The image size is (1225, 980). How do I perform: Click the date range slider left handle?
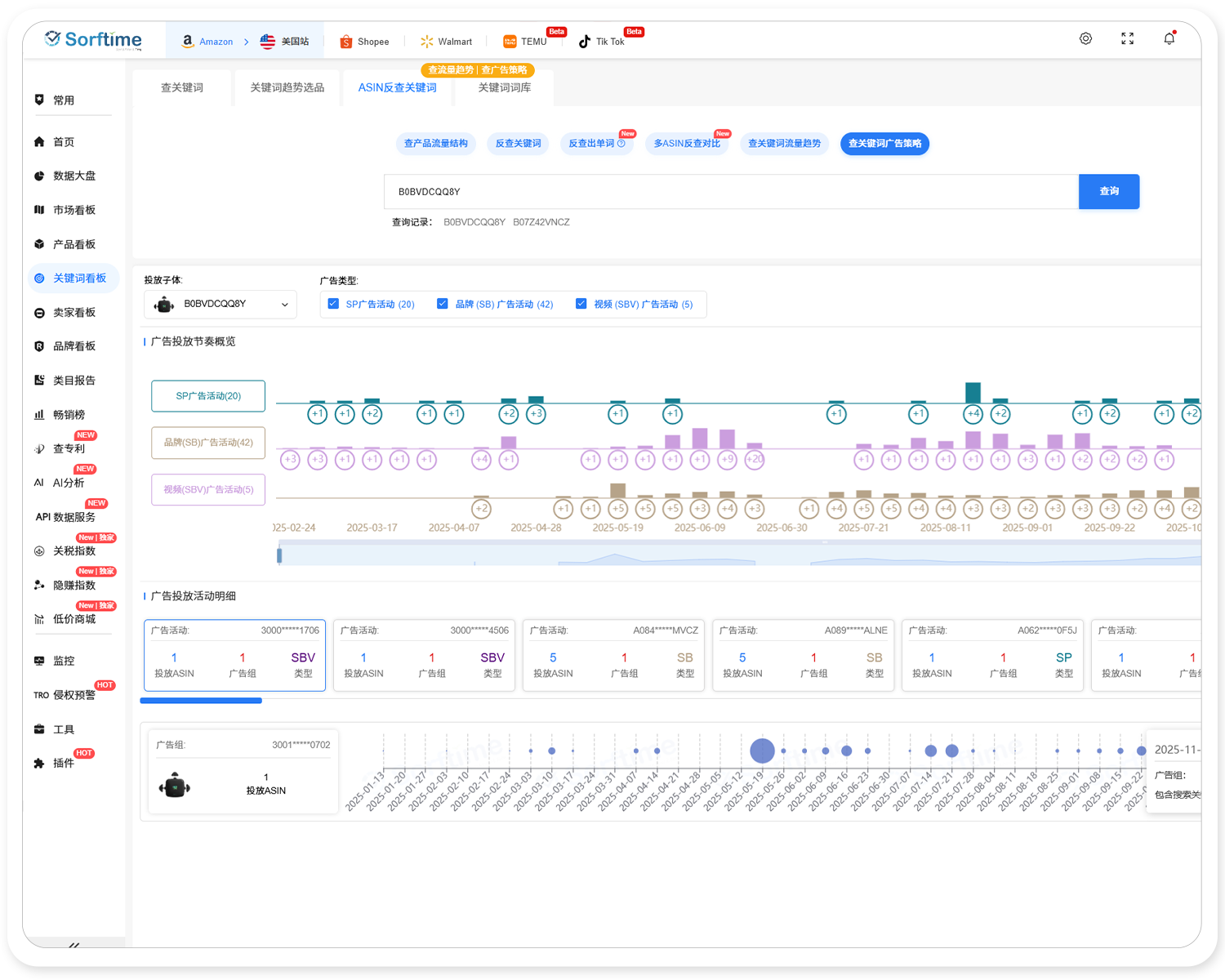(x=279, y=555)
